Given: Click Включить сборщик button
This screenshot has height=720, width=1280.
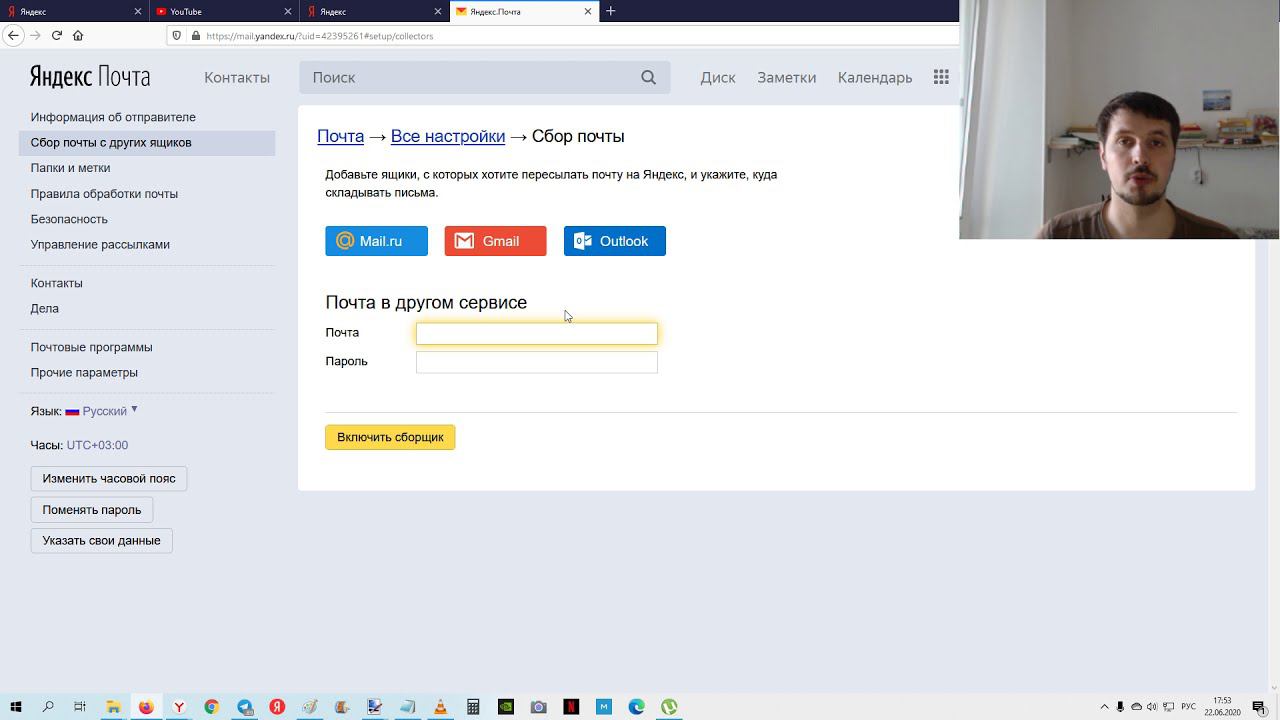Looking at the screenshot, I should click(x=390, y=437).
